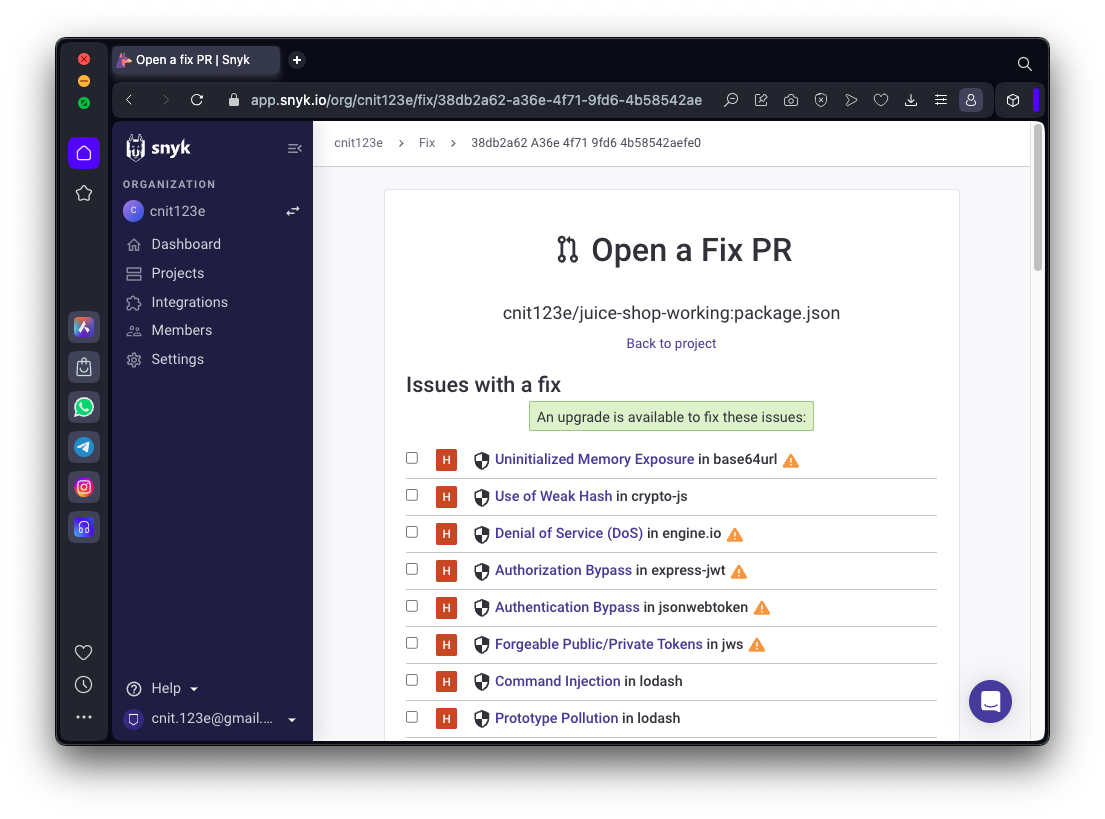Launch Aria AI from the Opera sidebar

(x=84, y=327)
